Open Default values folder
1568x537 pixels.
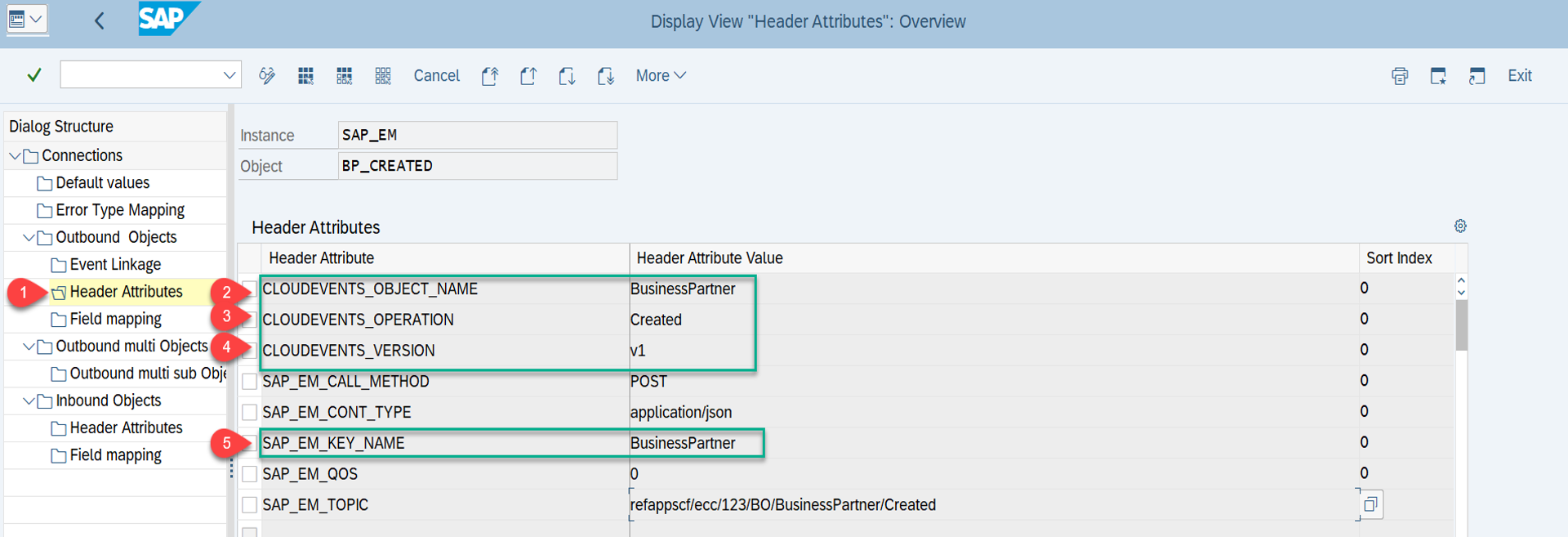pyautogui.click(x=103, y=183)
